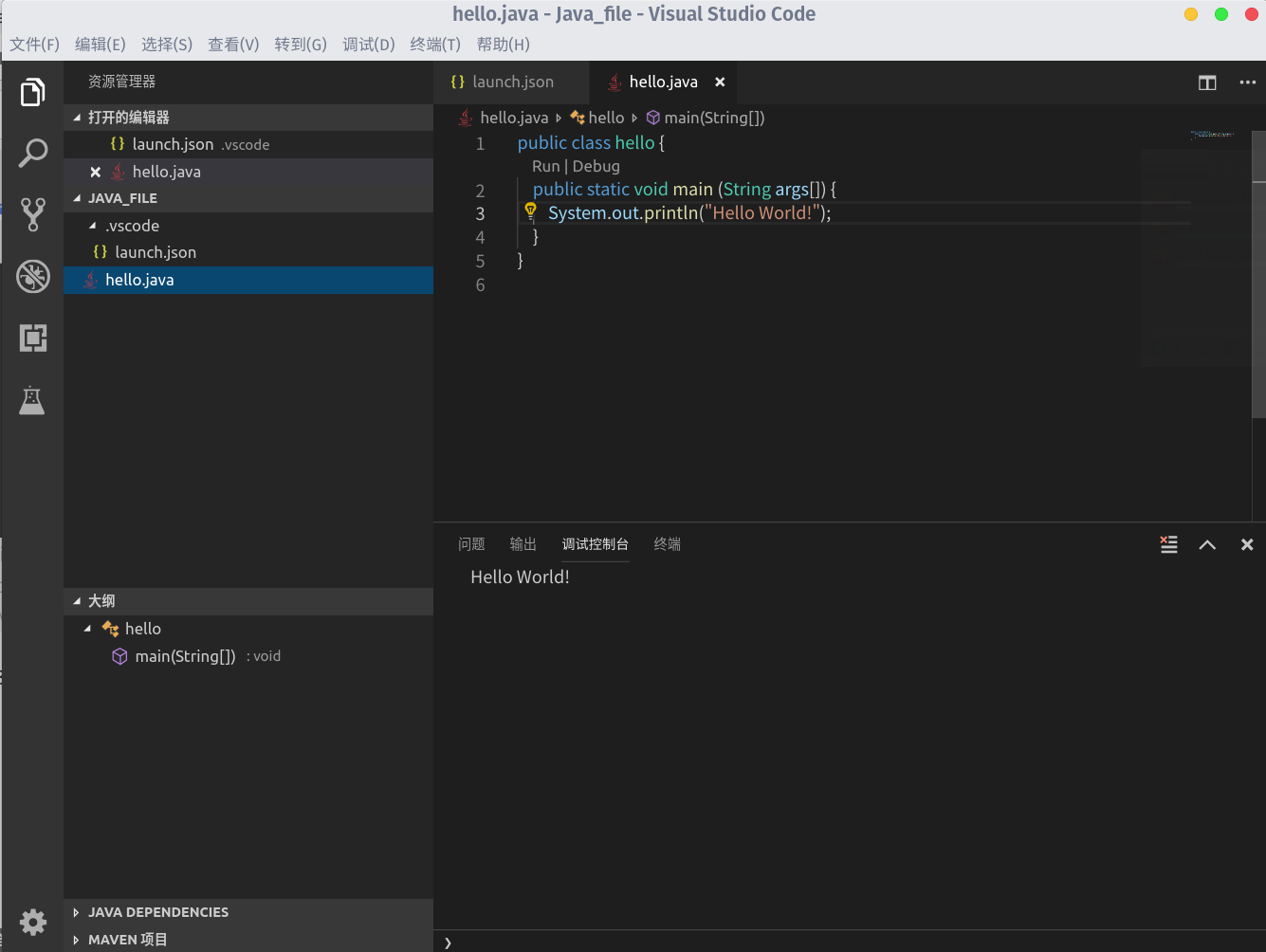The width and height of the screenshot is (1266, 952).
Task: Close hello.java in open editors list
Action: coord(95,172)
